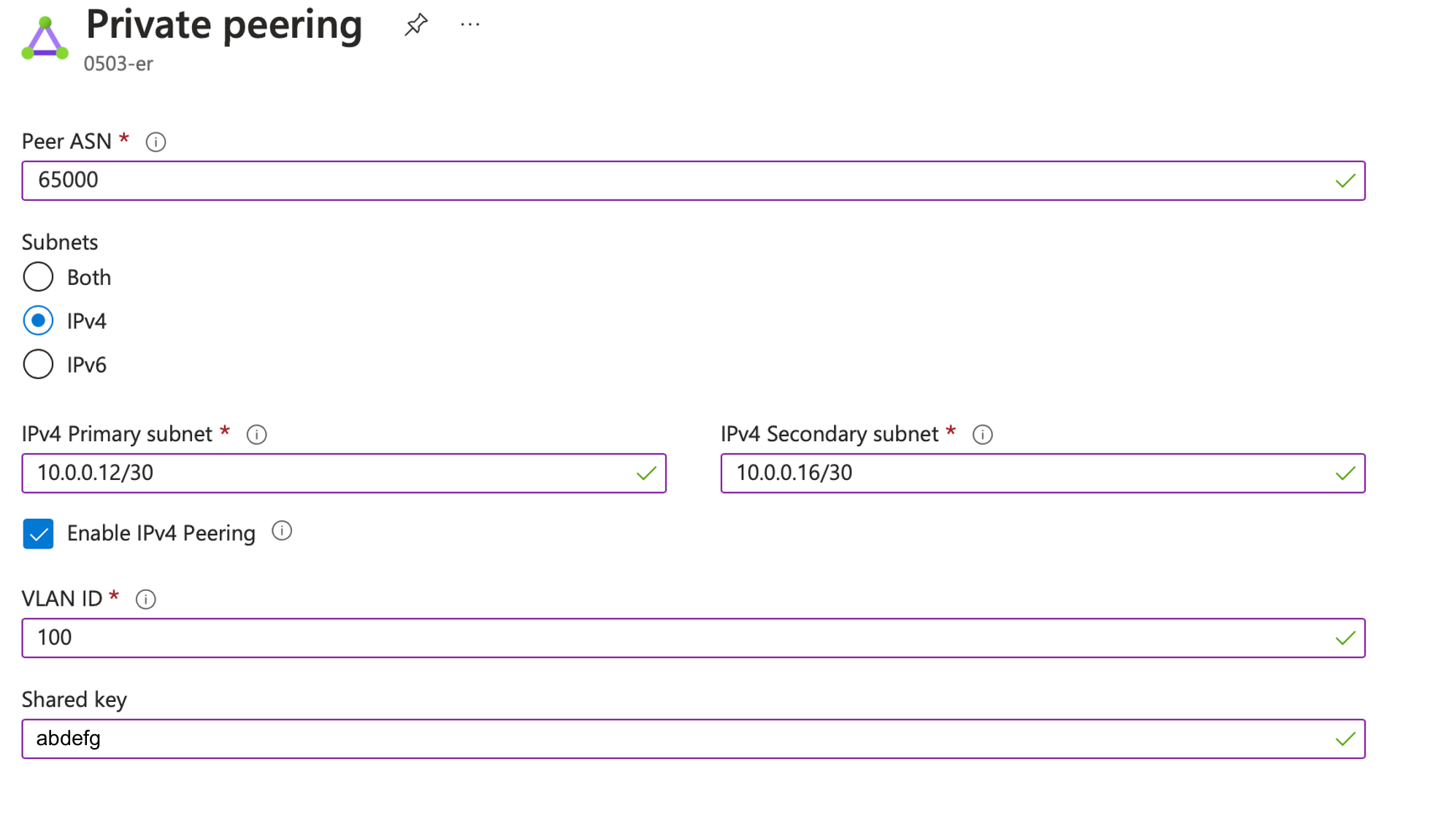Viewport: 1456px width, 835px height.
Task: Click the green checkmark next to Peer ASN
Action: 1344,180
